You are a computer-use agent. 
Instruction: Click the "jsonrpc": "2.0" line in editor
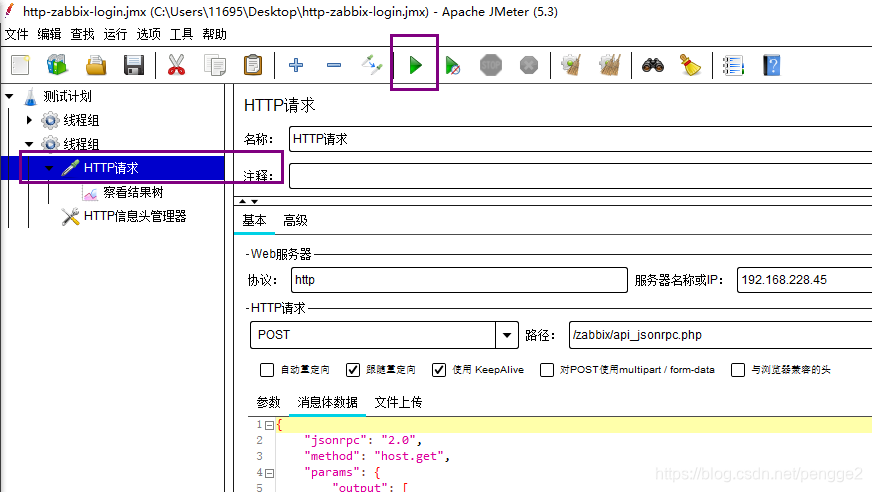coord(363,440)
